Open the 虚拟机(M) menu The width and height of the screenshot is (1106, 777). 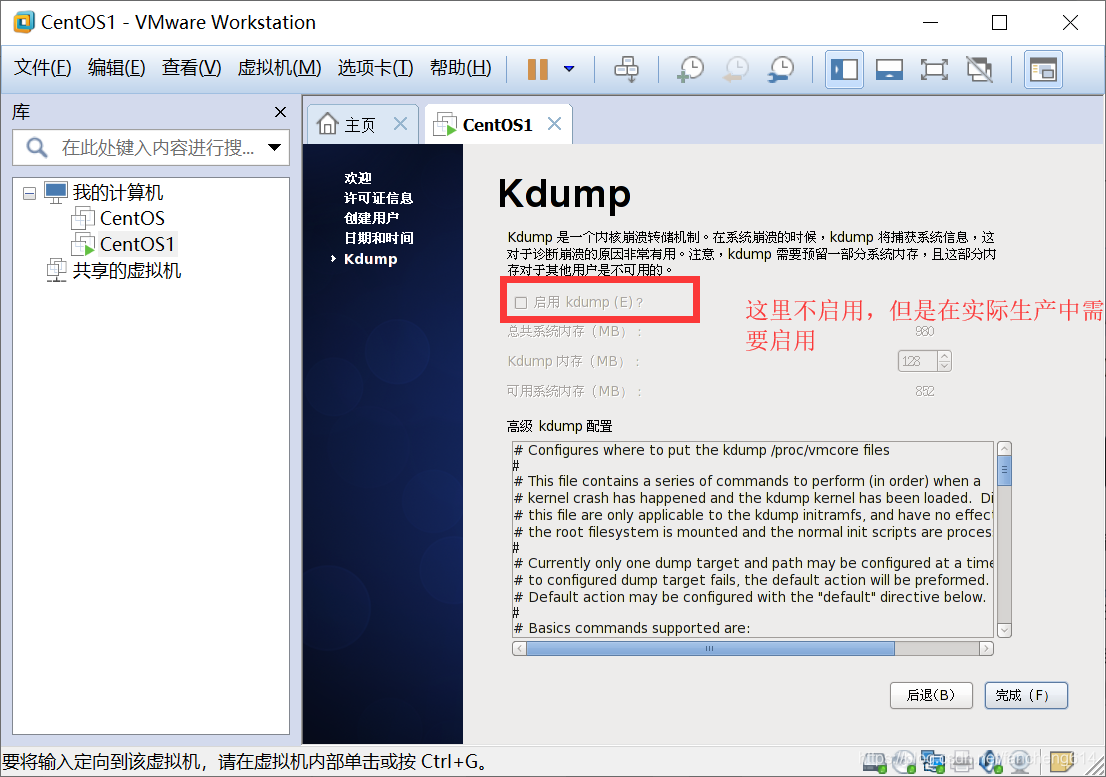(x=279, y=68)
